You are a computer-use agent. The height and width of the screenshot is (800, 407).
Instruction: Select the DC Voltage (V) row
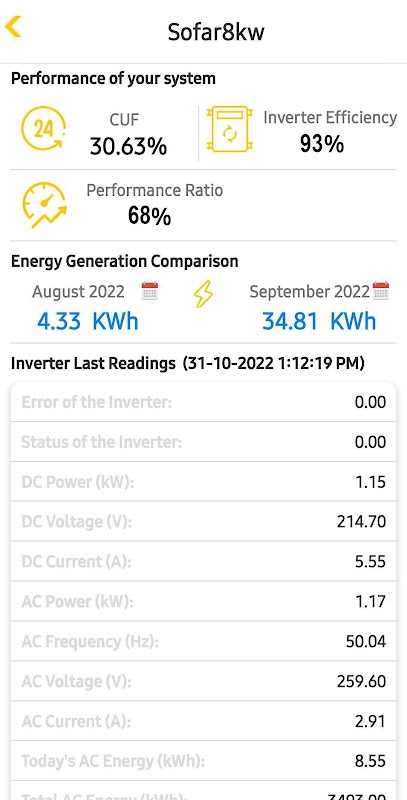coord(204,521)
